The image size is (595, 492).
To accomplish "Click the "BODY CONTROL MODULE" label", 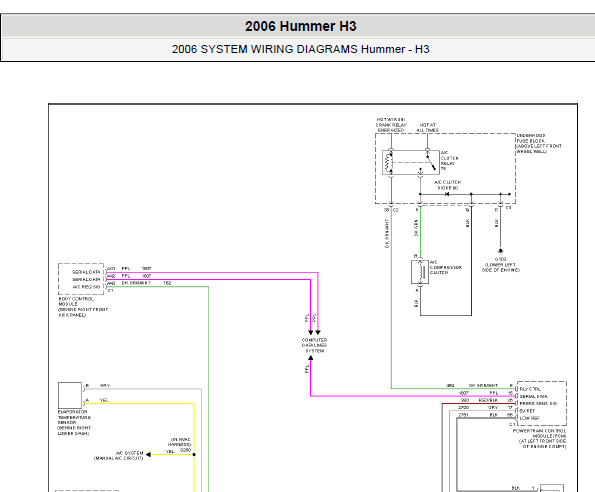I will tap(76, 302).
